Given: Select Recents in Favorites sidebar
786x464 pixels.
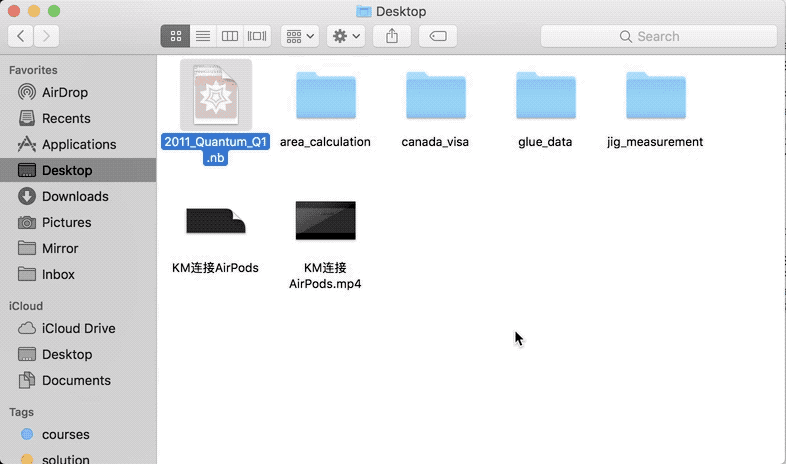Looking at the screenshot, I should coord(66,118).
